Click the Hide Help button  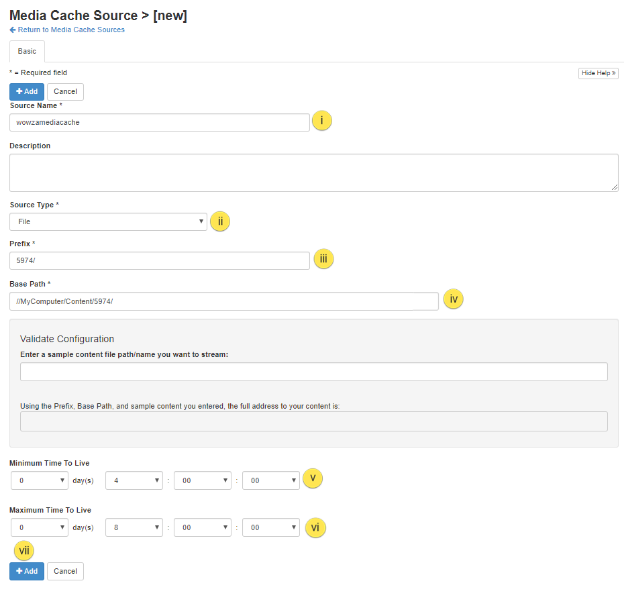point(598,73)
